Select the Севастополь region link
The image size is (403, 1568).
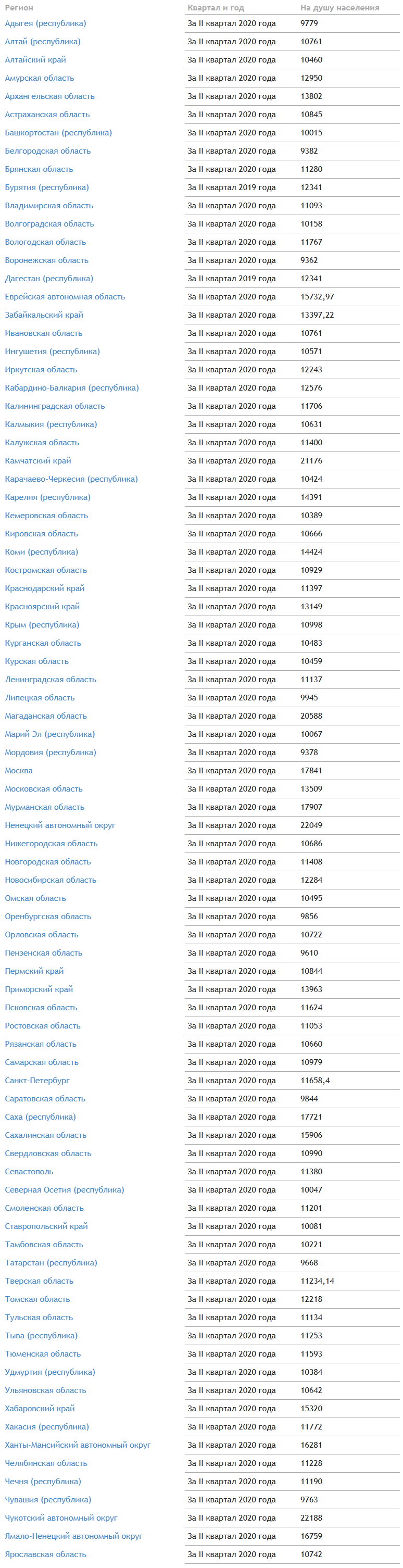[x=29, y=1172]
